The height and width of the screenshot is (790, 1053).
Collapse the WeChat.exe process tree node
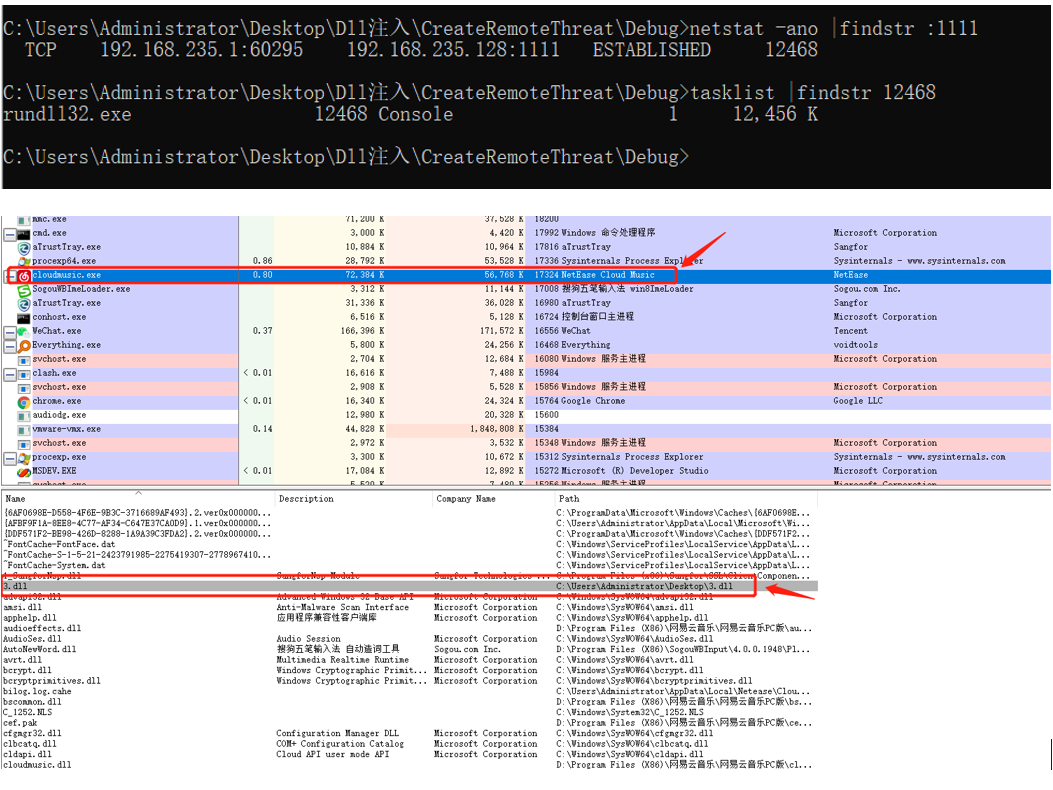tap(10, 333)
